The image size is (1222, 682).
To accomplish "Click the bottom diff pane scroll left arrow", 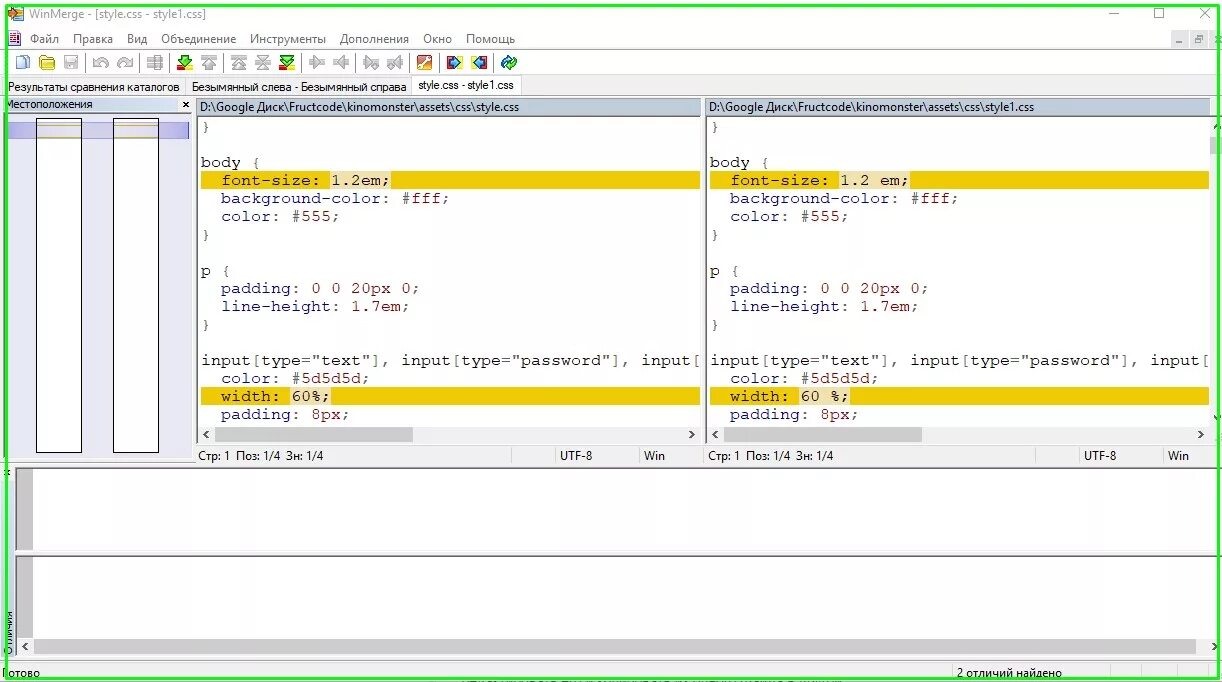I will (25, 647).
